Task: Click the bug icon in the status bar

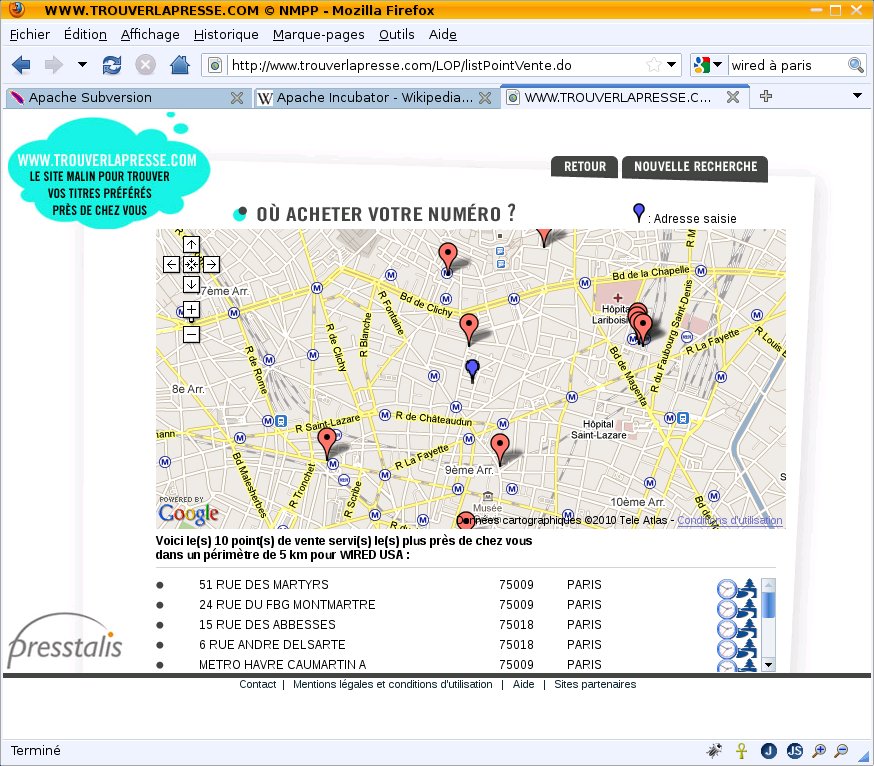Action: point(714,750)
